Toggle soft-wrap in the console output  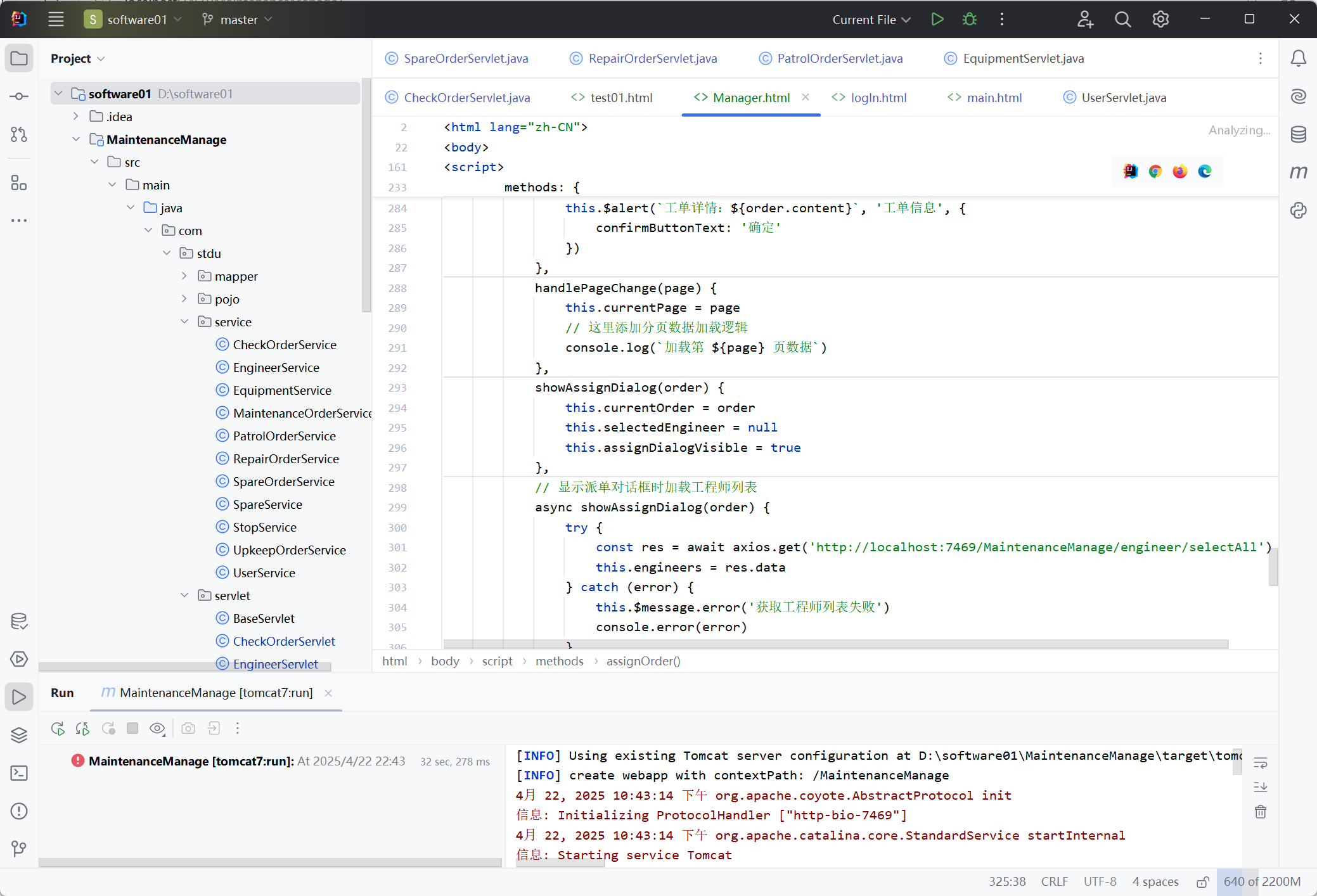[x=1261, y=763]
